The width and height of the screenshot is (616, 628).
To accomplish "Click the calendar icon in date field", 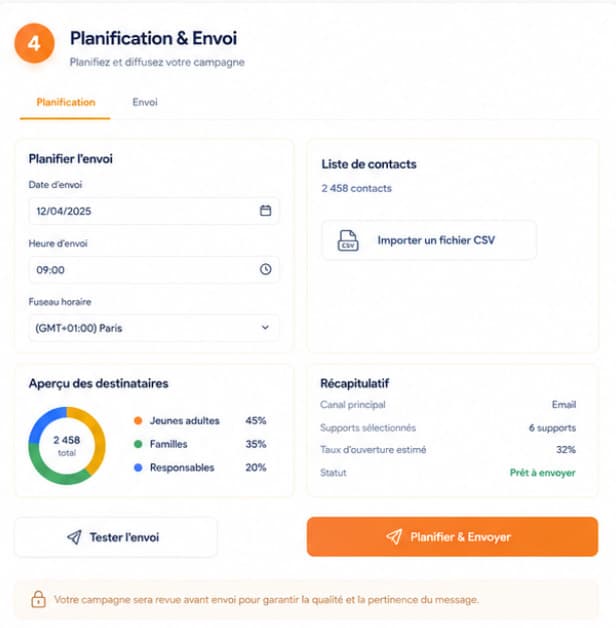I will click(x=266, y=210).
